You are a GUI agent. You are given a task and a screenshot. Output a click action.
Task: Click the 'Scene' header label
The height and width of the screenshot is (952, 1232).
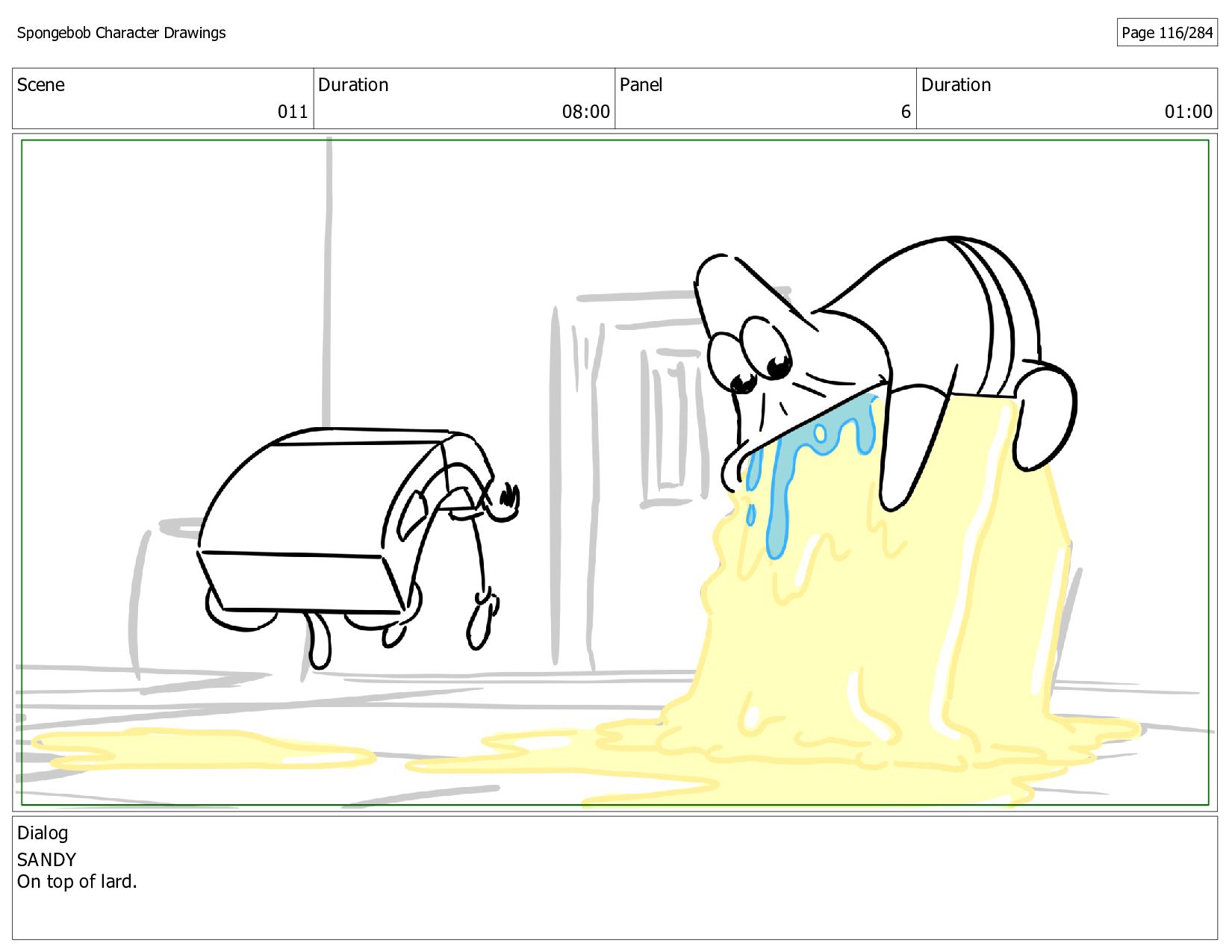pos(41,85)
